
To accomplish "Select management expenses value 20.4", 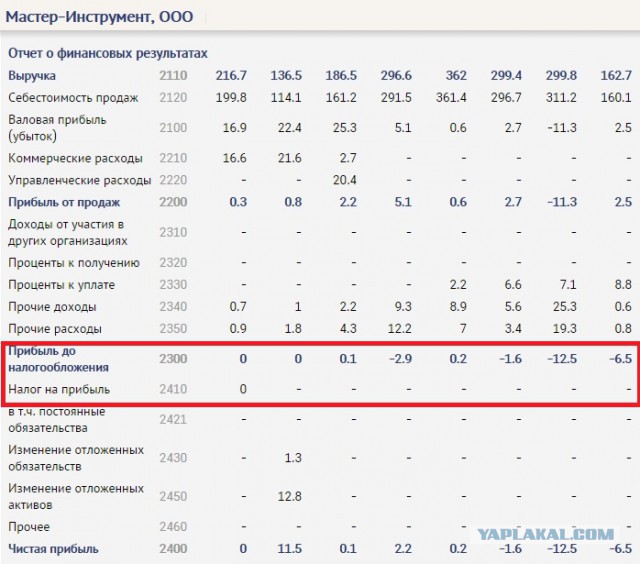I will (344, 180).
